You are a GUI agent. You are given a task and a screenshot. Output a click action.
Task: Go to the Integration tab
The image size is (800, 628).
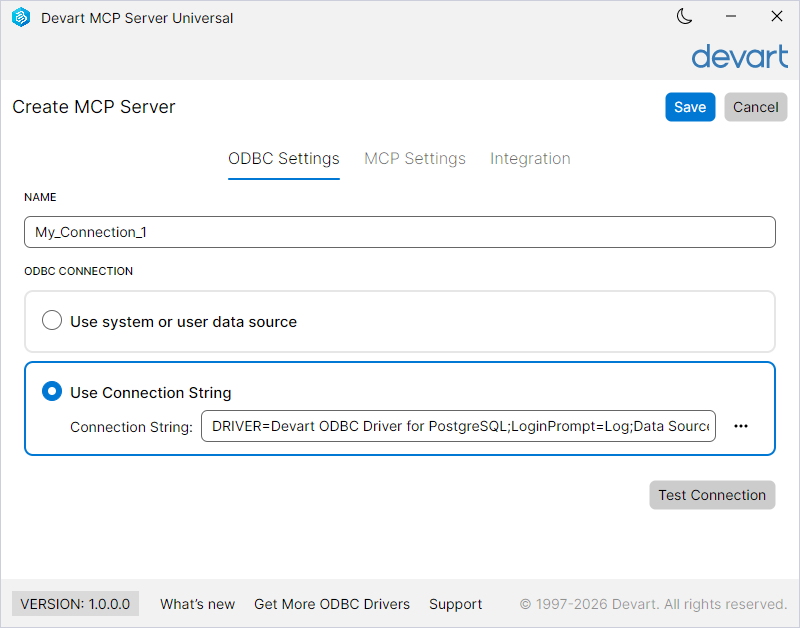click(x=530, y=159)
